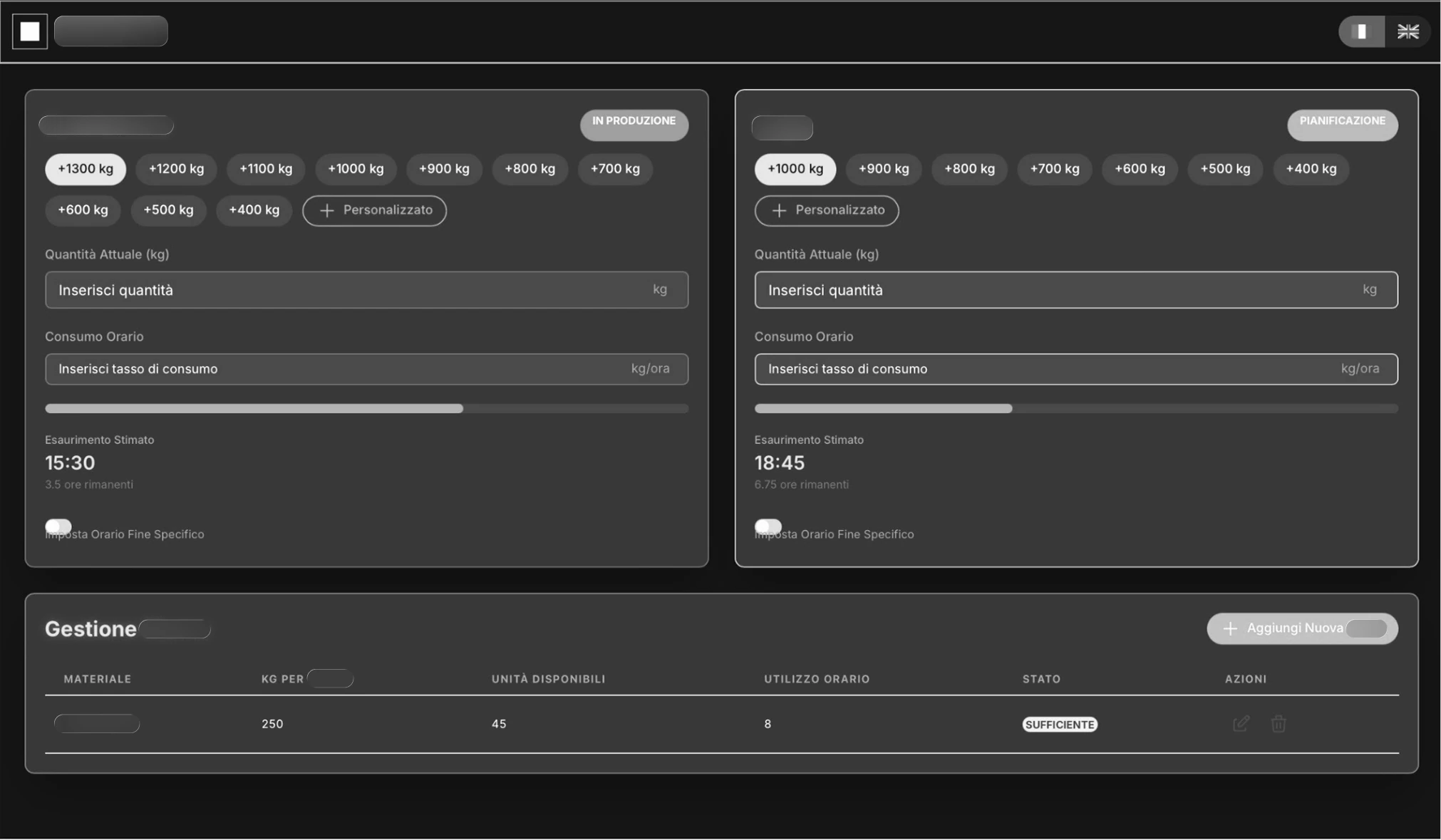Delete the material row via trash icon

(1279, 723)
